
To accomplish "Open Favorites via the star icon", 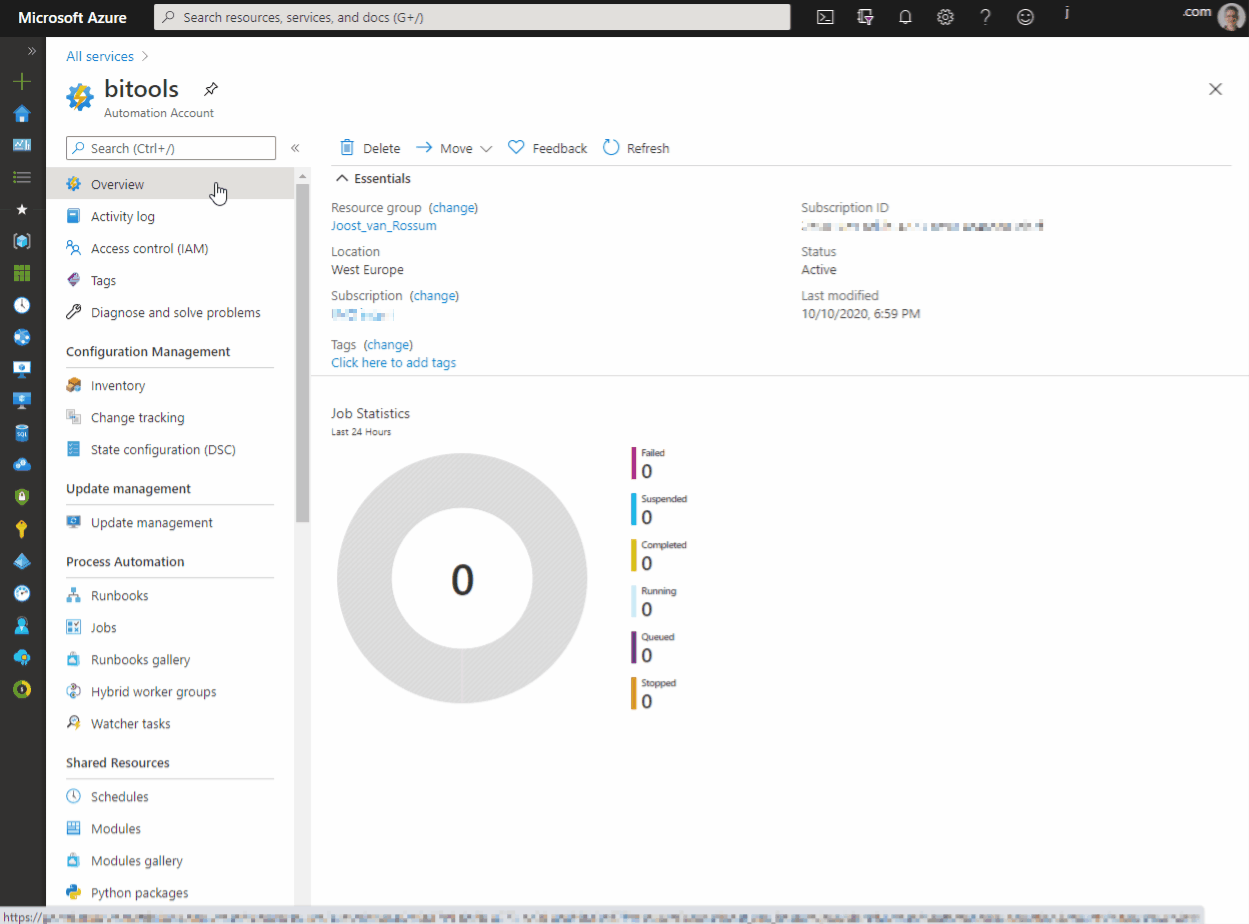I will 21,209.
